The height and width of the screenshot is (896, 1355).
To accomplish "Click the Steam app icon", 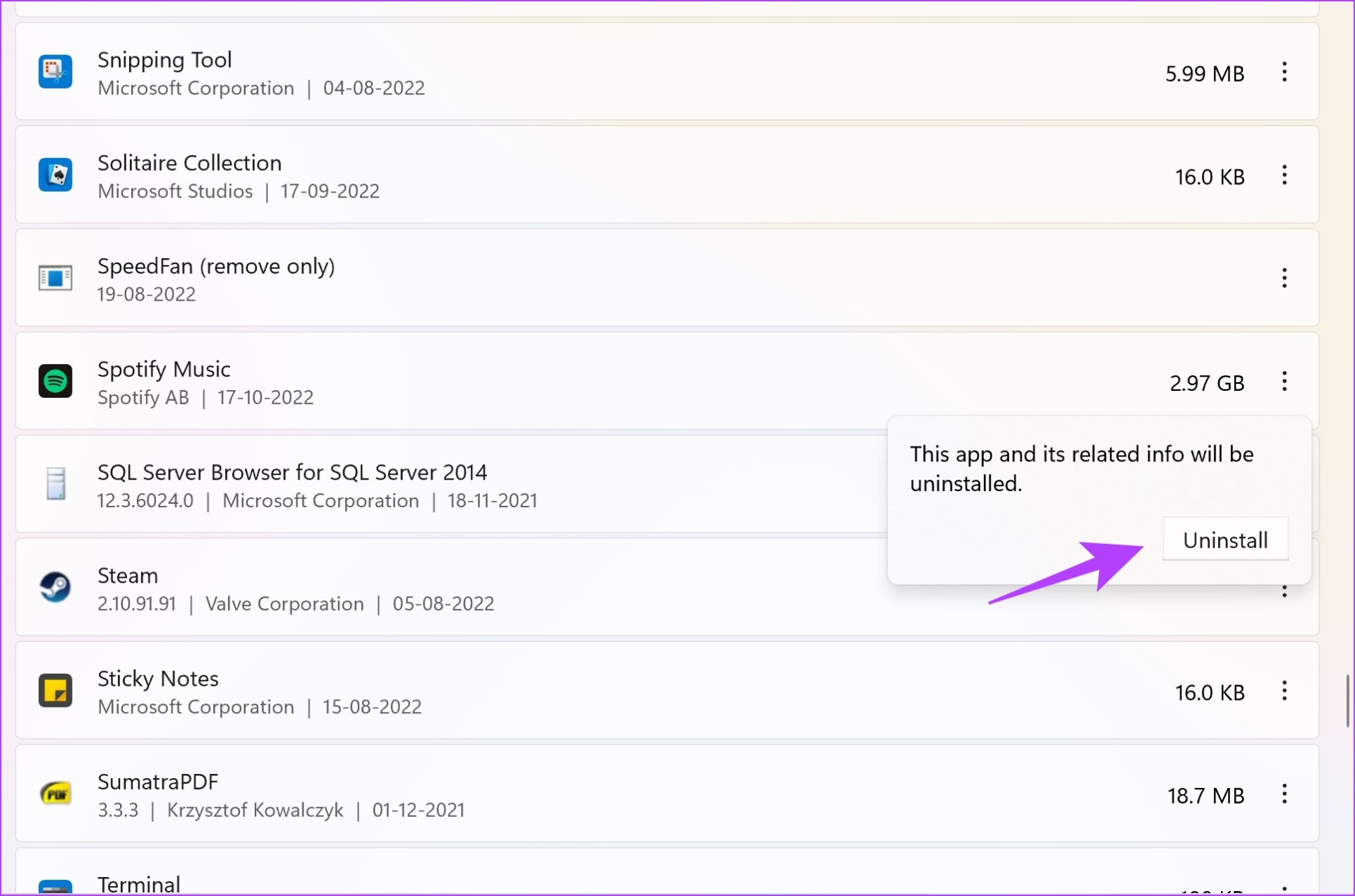I will click(x=55, y=587).
